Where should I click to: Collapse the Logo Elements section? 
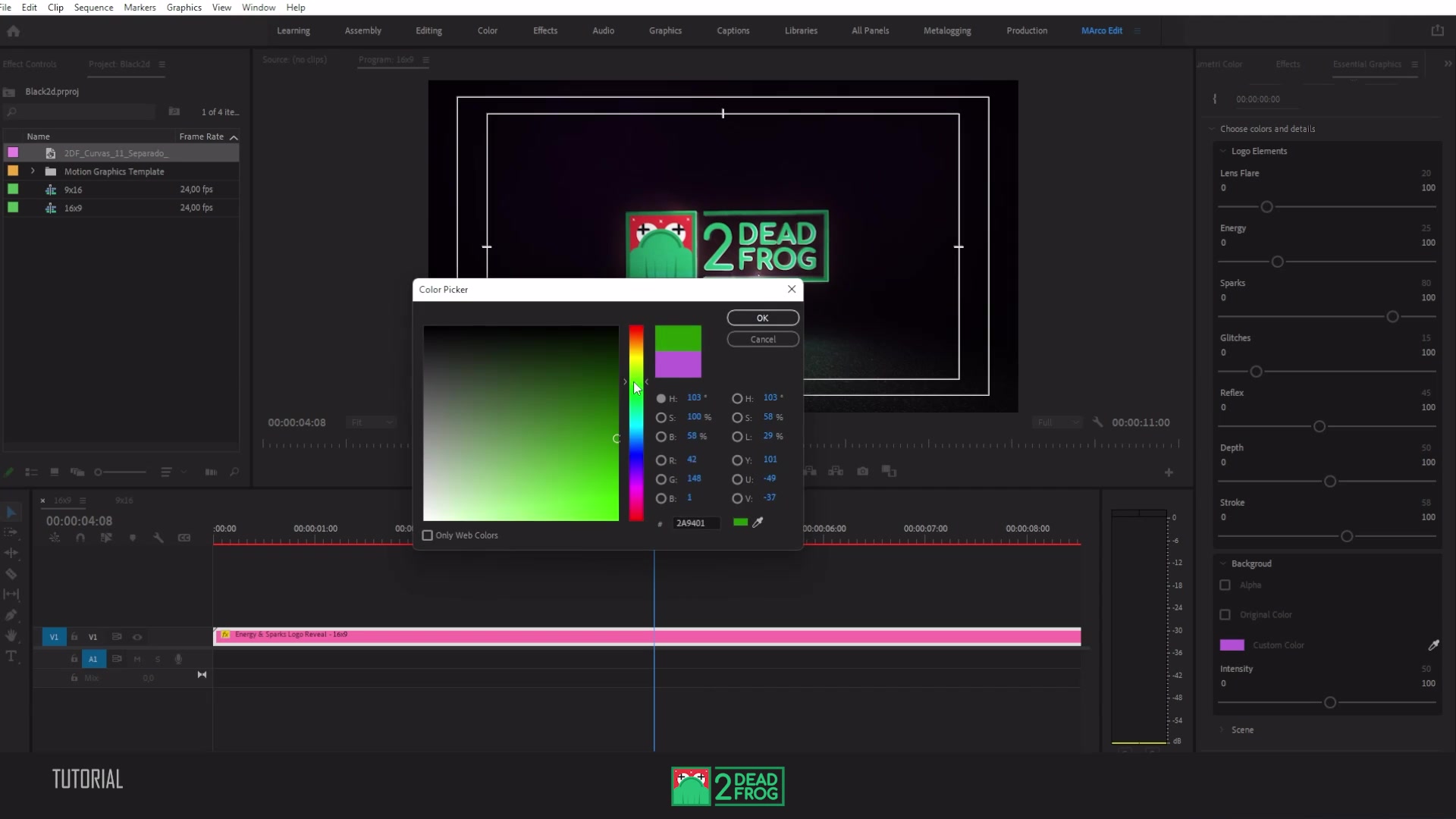pyautogui.click(x=1222, y=151)
